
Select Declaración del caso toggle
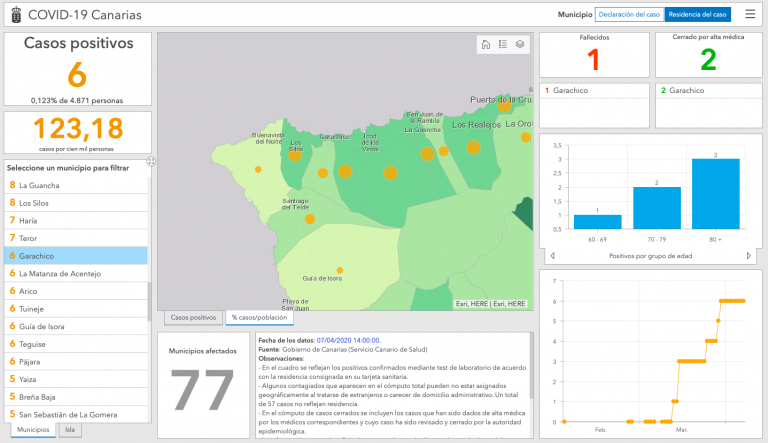[627, 14]
